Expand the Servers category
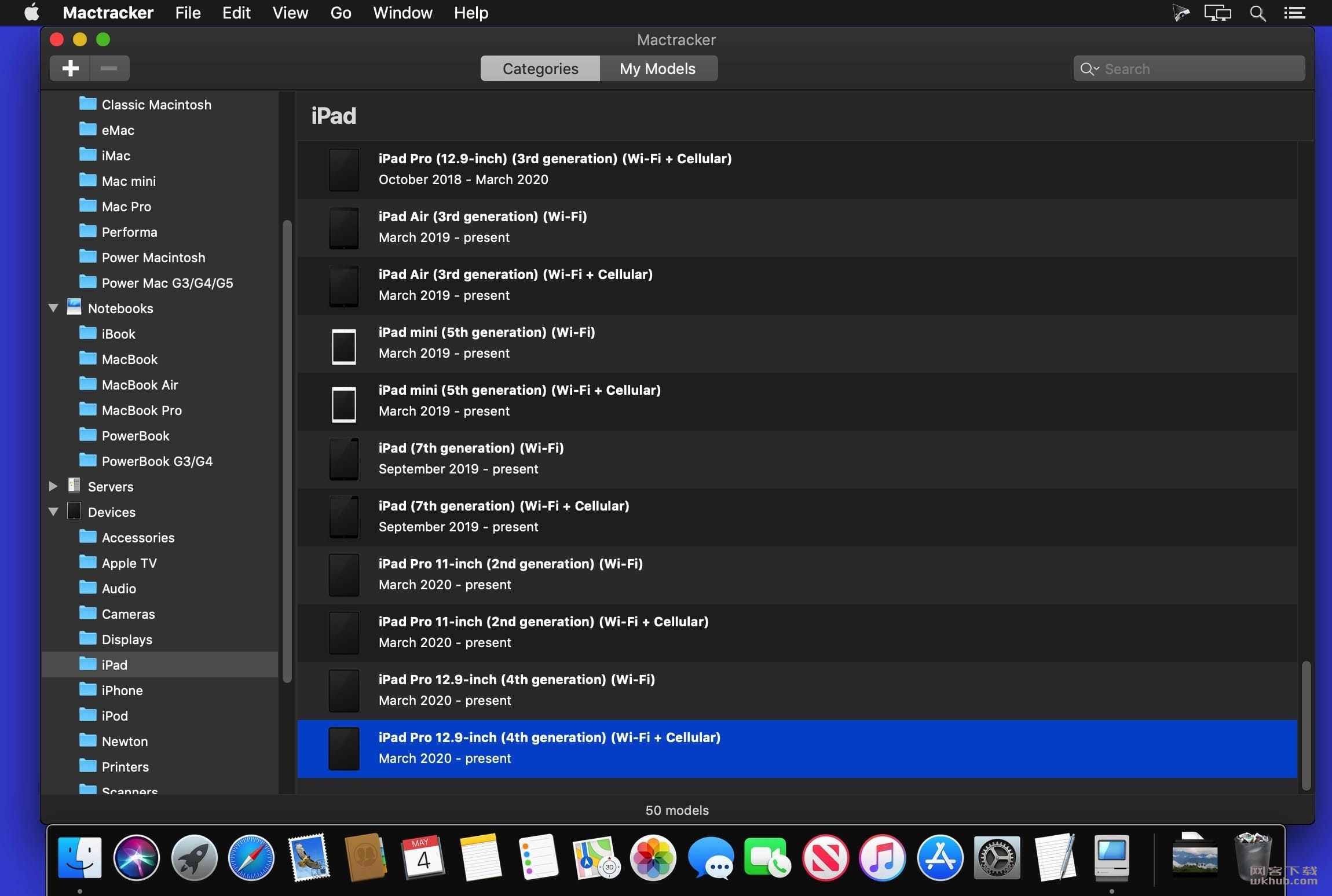1332x896 pixels. [53, 486]
